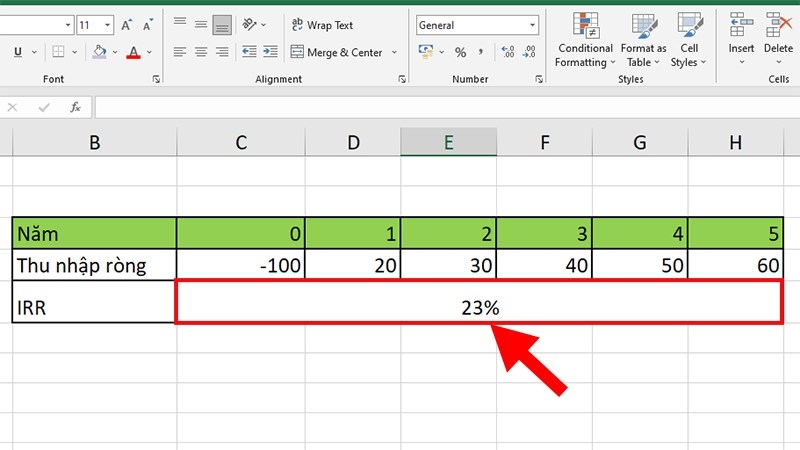Viewport: 800px width, 450px height.
Task: Align text to the left
Action: (x=180, y=52)
